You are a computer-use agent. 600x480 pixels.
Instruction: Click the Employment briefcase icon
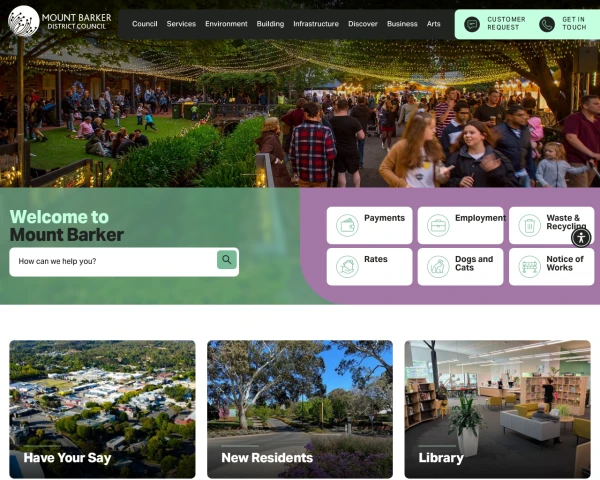[x=438, y=225]
